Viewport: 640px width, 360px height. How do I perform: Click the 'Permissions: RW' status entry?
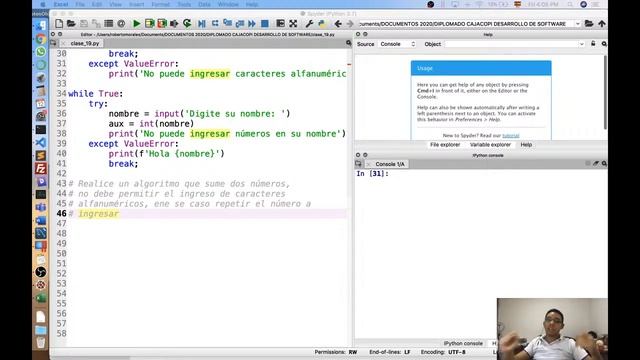point(336,352)
